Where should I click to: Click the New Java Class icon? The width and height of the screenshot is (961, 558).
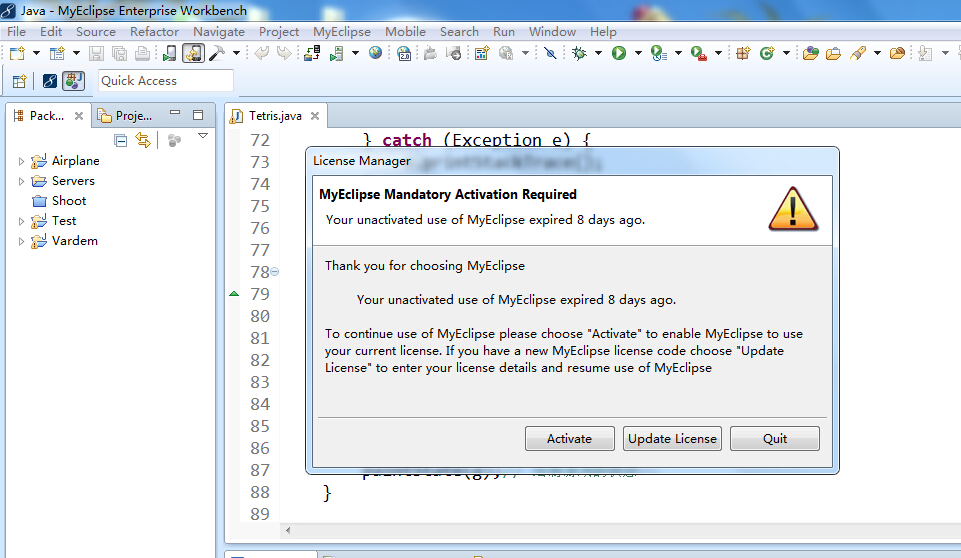pyautogui.click(x=767, y=53)
